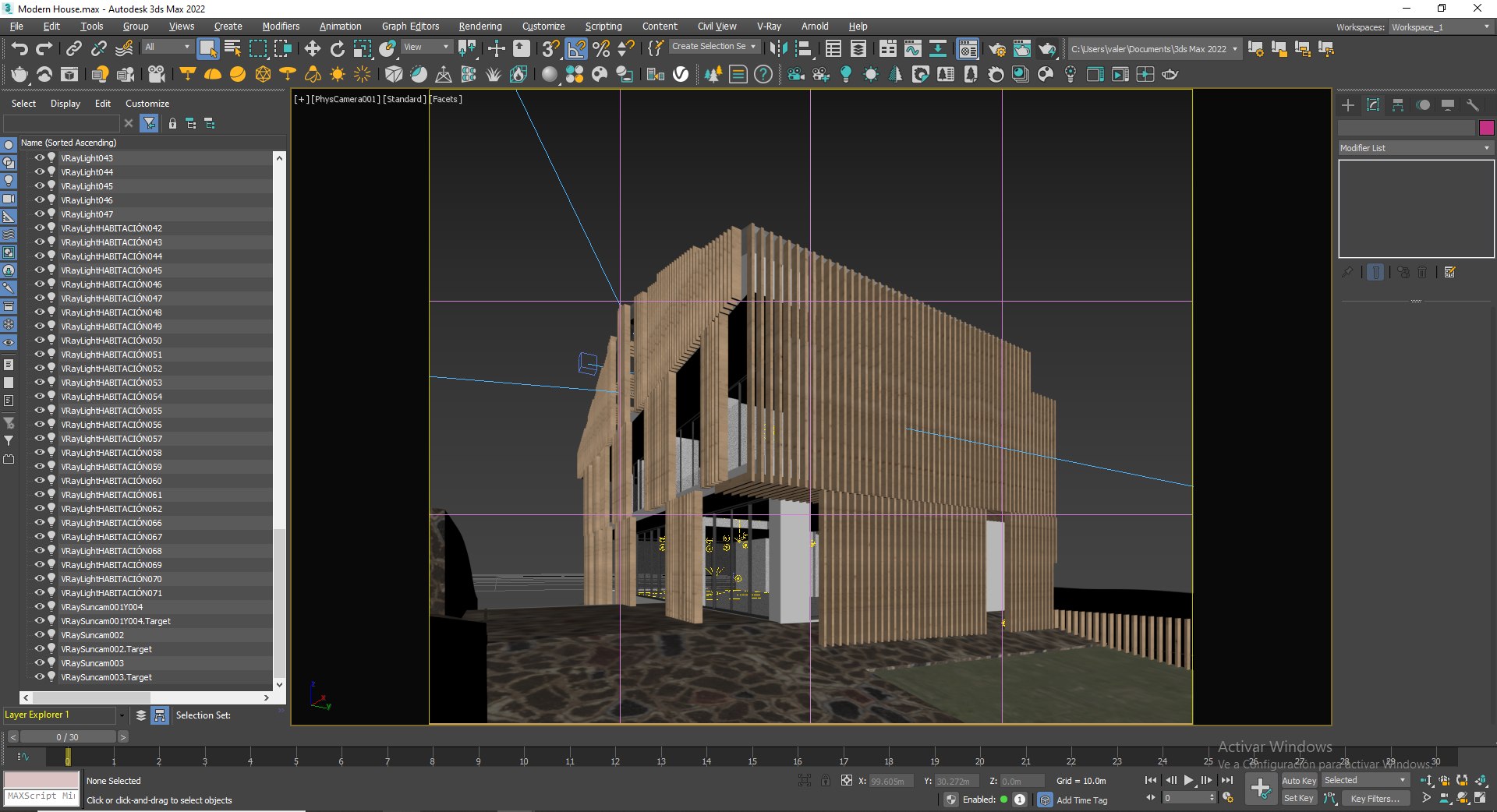Choose the Select and Rotate tool
The image size is (1497, 812).
pyautogui.click(x=337, y=48)
